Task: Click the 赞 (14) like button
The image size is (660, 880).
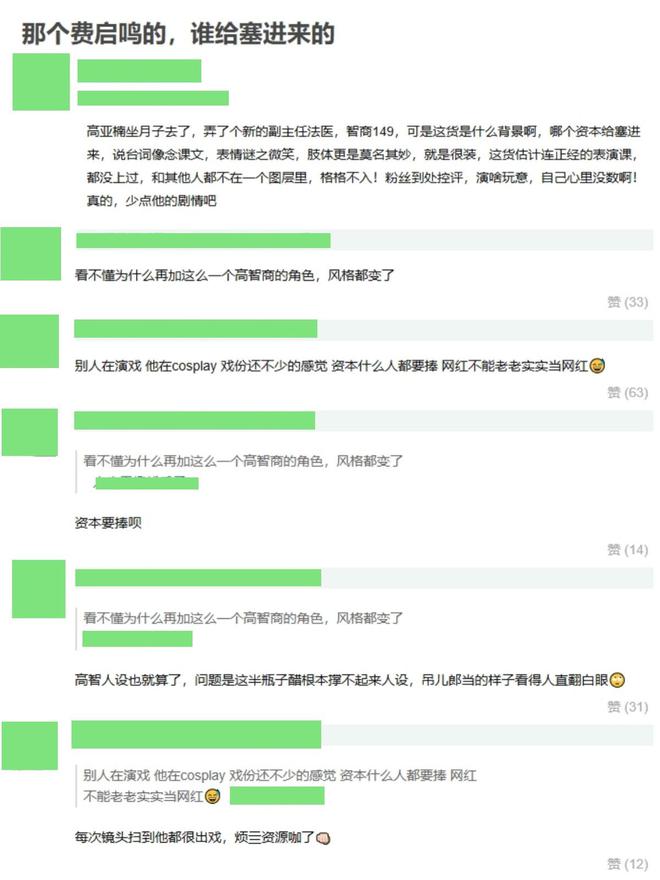Action: 627,549
